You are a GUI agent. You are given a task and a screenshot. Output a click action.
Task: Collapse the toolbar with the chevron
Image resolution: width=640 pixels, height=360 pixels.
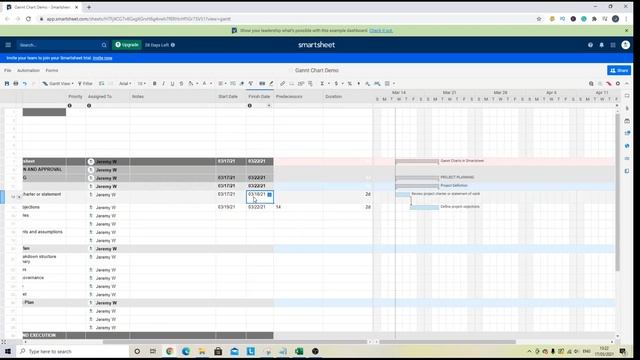[627, 84]
